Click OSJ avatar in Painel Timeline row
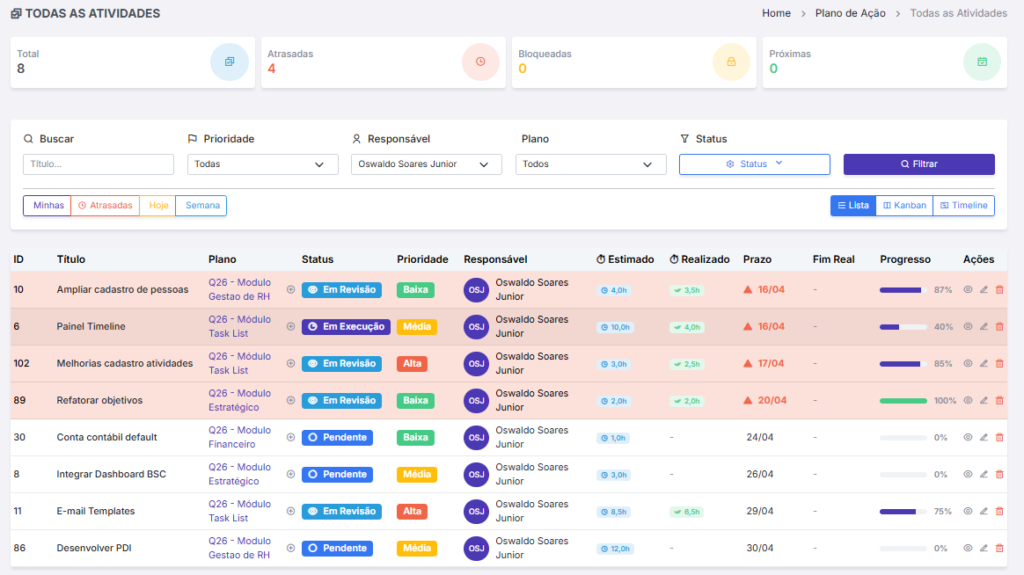 (x=476, y=327)
